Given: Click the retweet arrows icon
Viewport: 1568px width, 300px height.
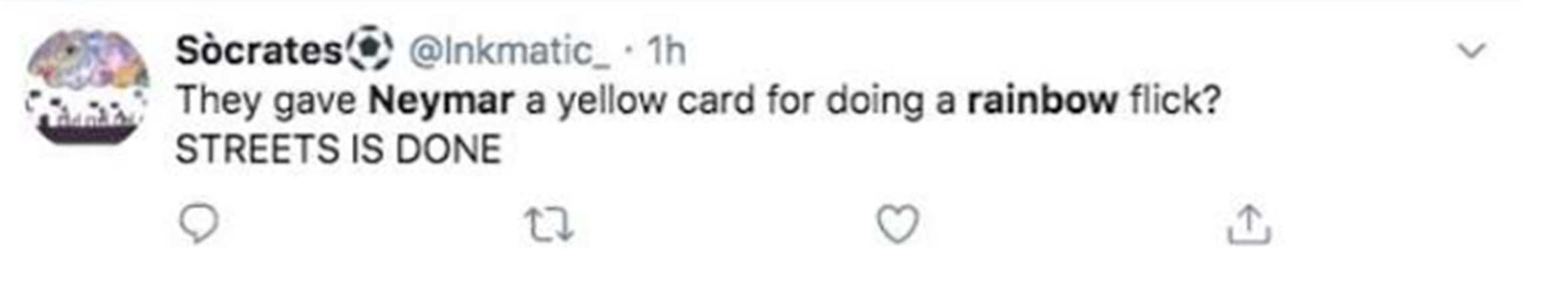Looking at the screenshot, I should point(548,225).
